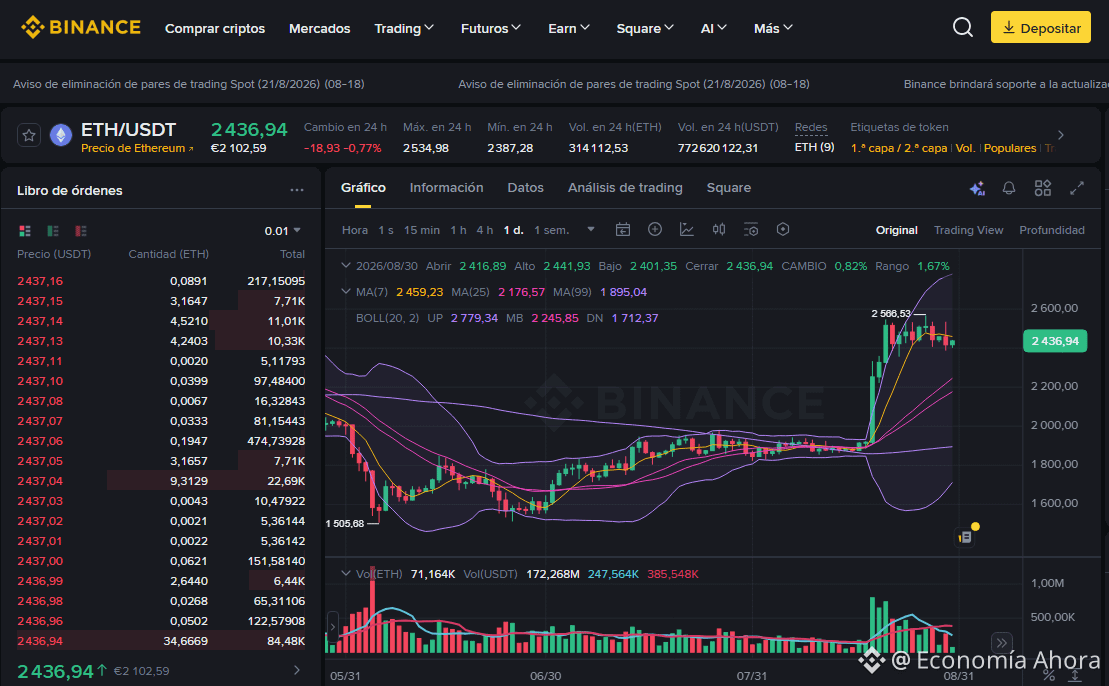Screen dimensions: 1109x686
Task: Jump to latest candles double arrow
Action: (1001, 643)
